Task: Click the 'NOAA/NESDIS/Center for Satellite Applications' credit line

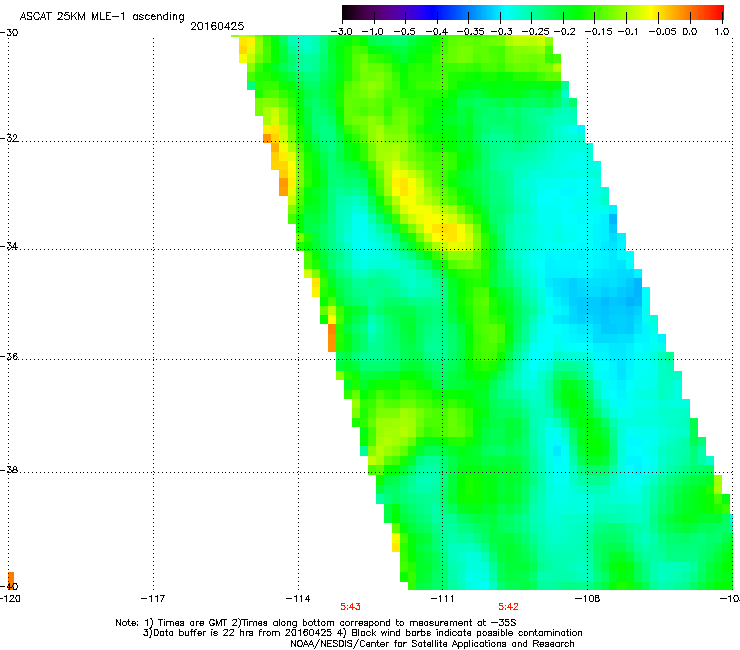Action: point(432,644)
